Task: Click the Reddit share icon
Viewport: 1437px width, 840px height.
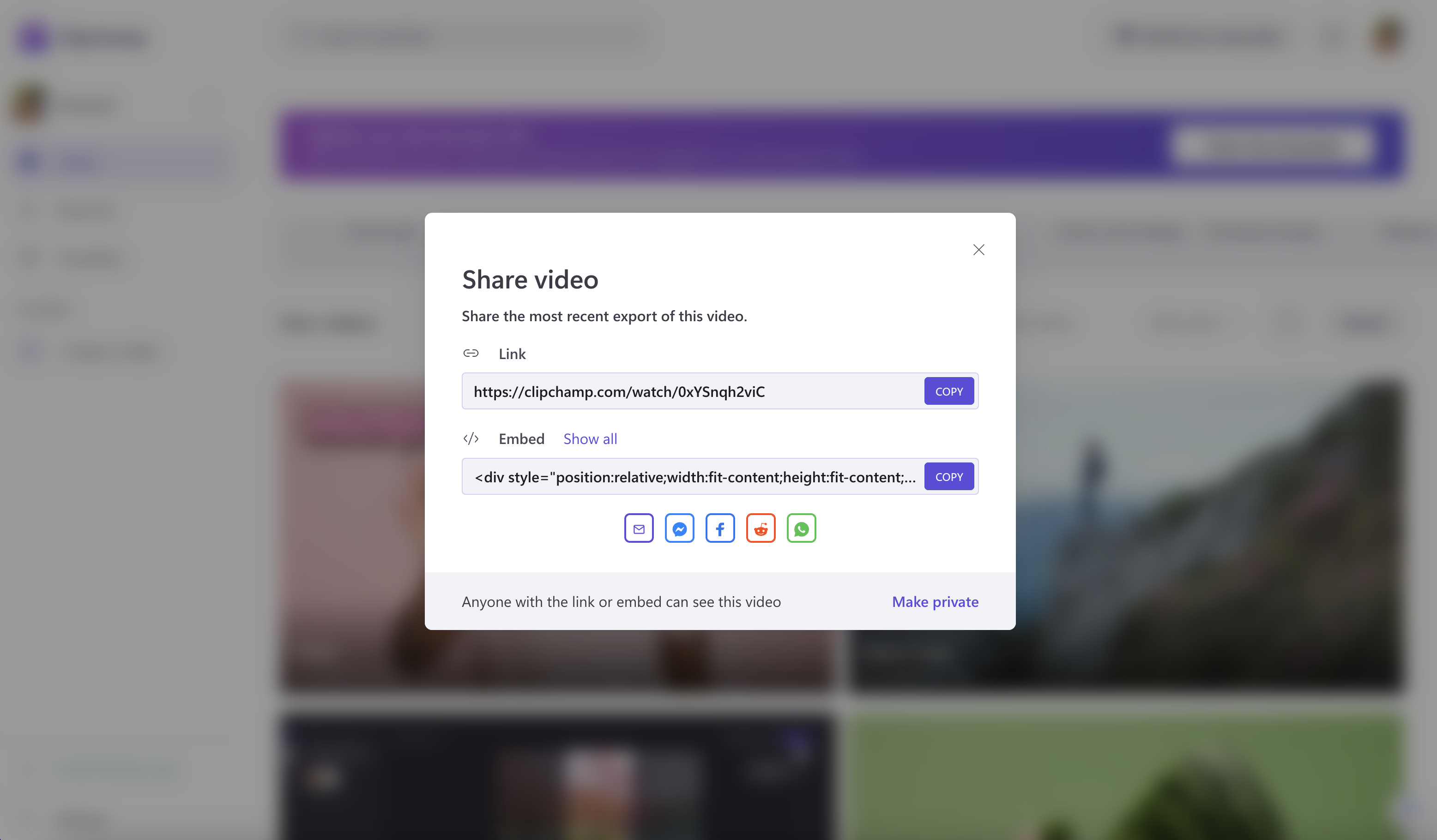Action: point(760,528)
